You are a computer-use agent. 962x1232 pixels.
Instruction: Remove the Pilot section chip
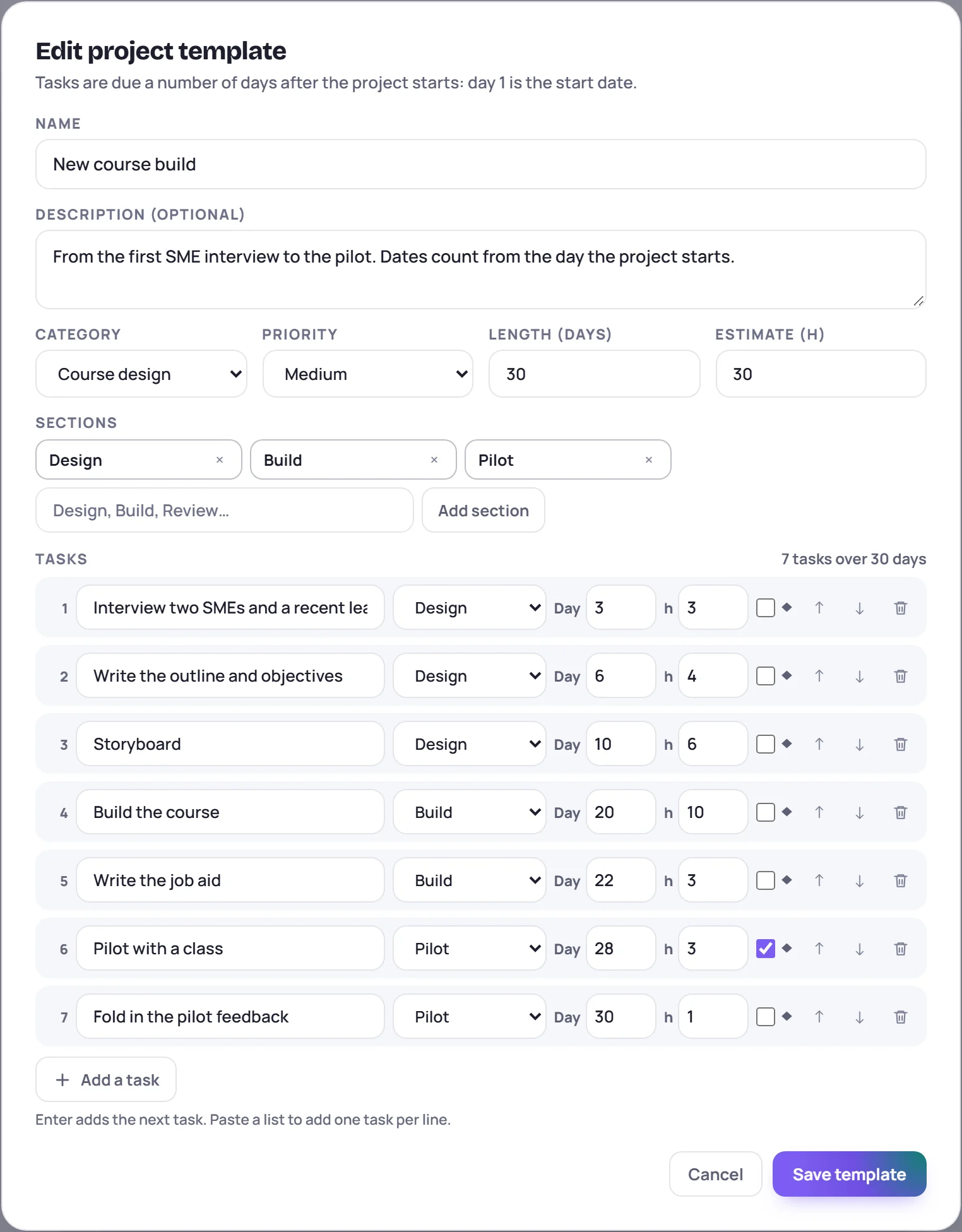[x=649, y=460]
